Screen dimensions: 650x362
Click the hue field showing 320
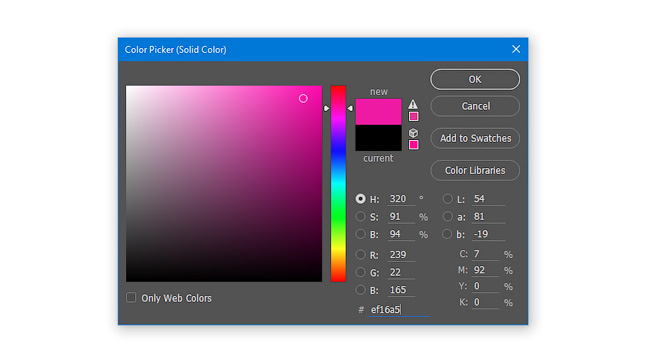click(401, 199)
